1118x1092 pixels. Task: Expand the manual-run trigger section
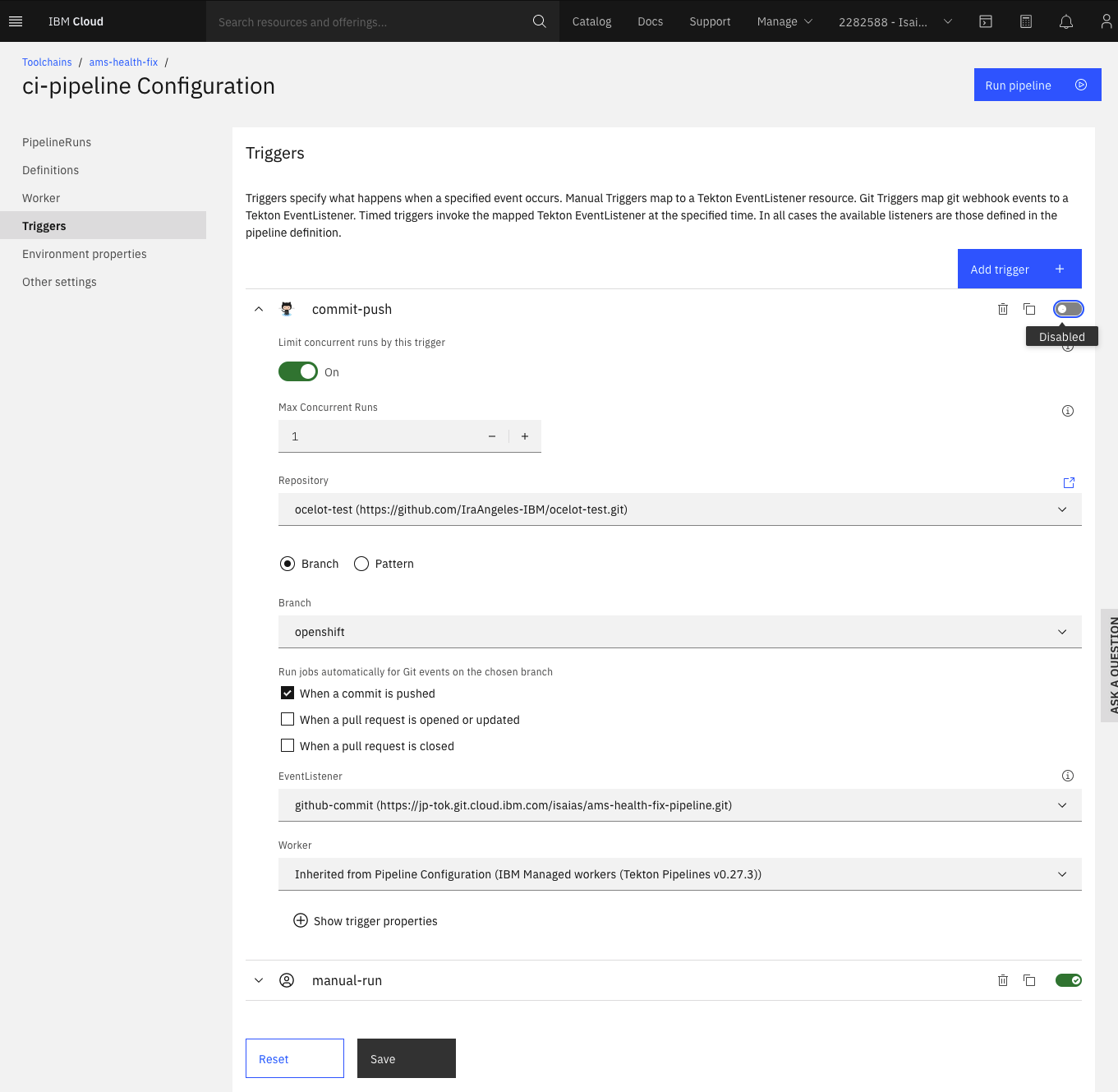pyautogui.click(x=259, y=980)
